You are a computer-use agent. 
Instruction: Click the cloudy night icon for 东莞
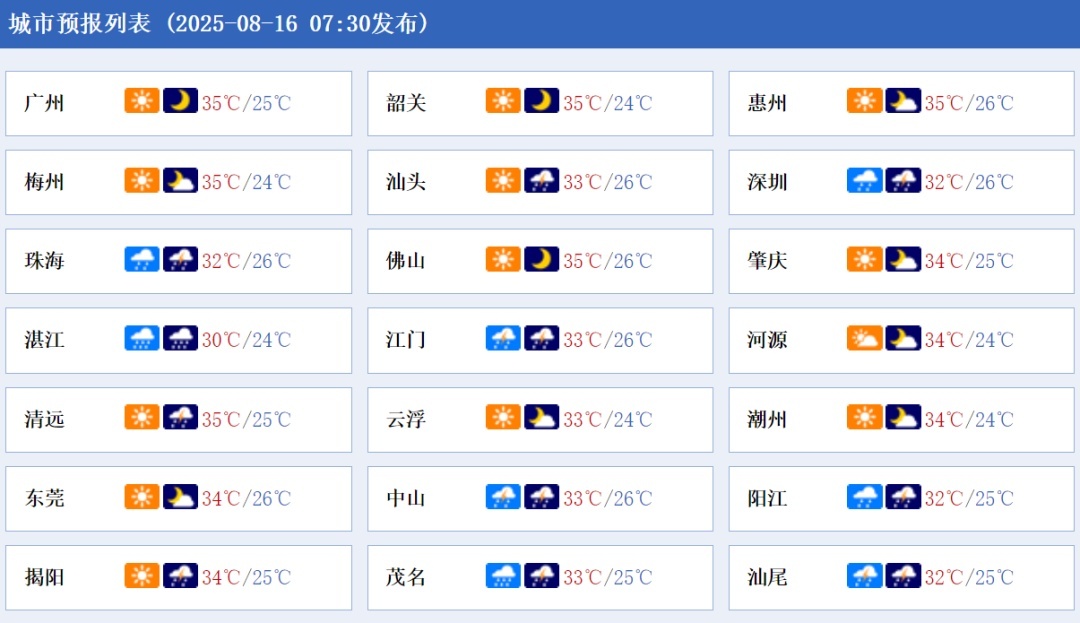click(181, 496)
